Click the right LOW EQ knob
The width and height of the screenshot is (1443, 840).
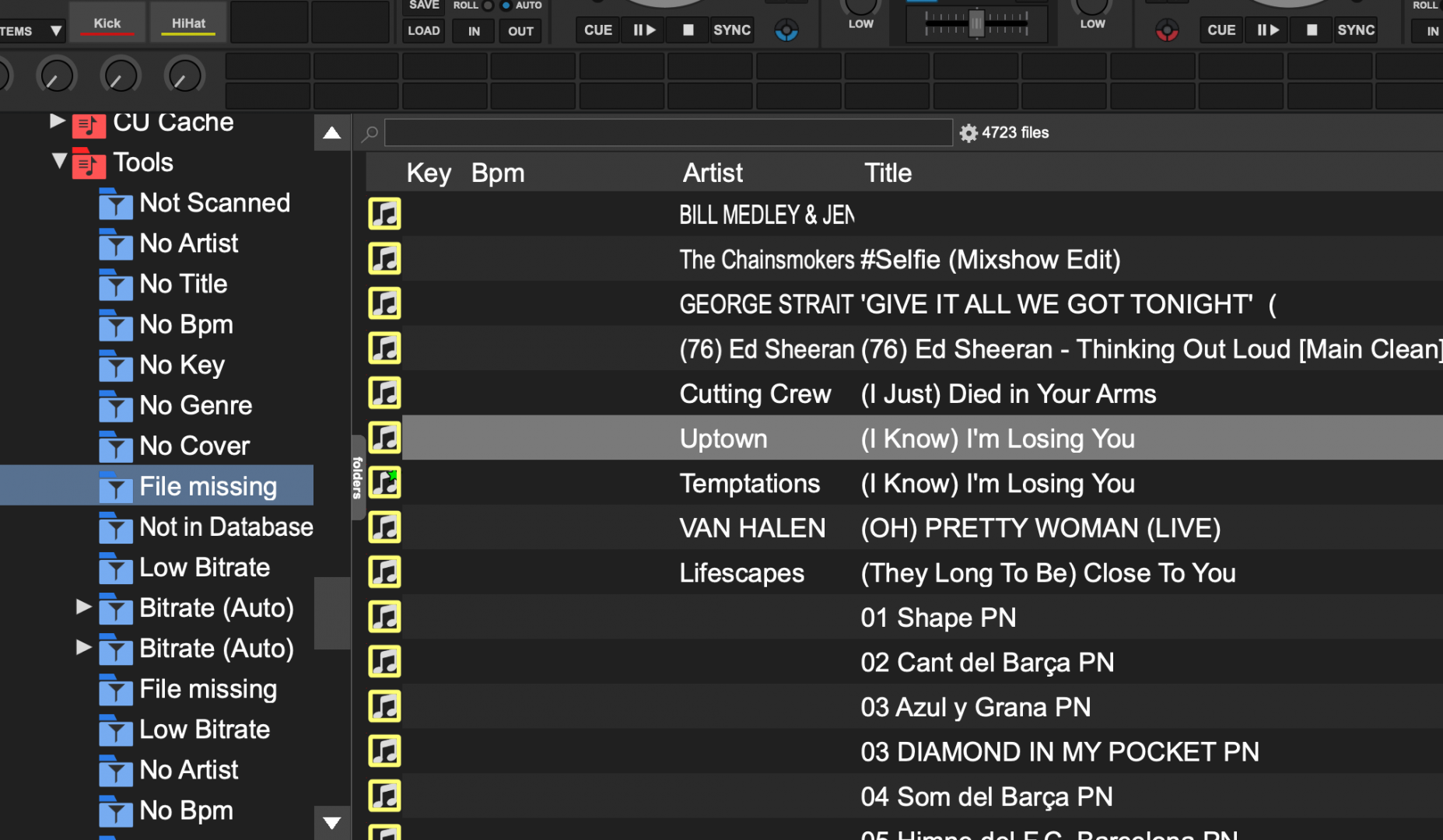(1092, 7)
